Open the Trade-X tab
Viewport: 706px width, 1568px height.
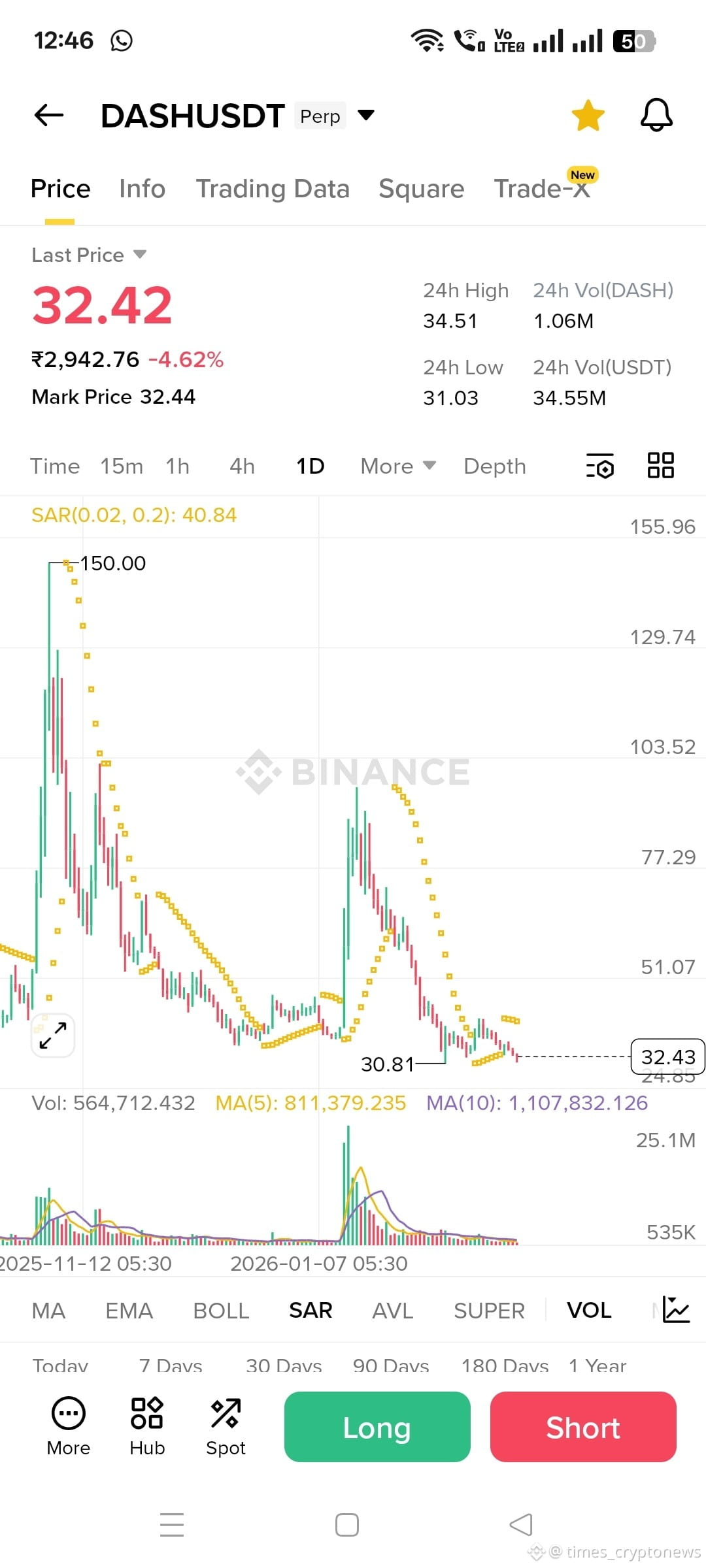pyautogui.click(x=542, y=189)
